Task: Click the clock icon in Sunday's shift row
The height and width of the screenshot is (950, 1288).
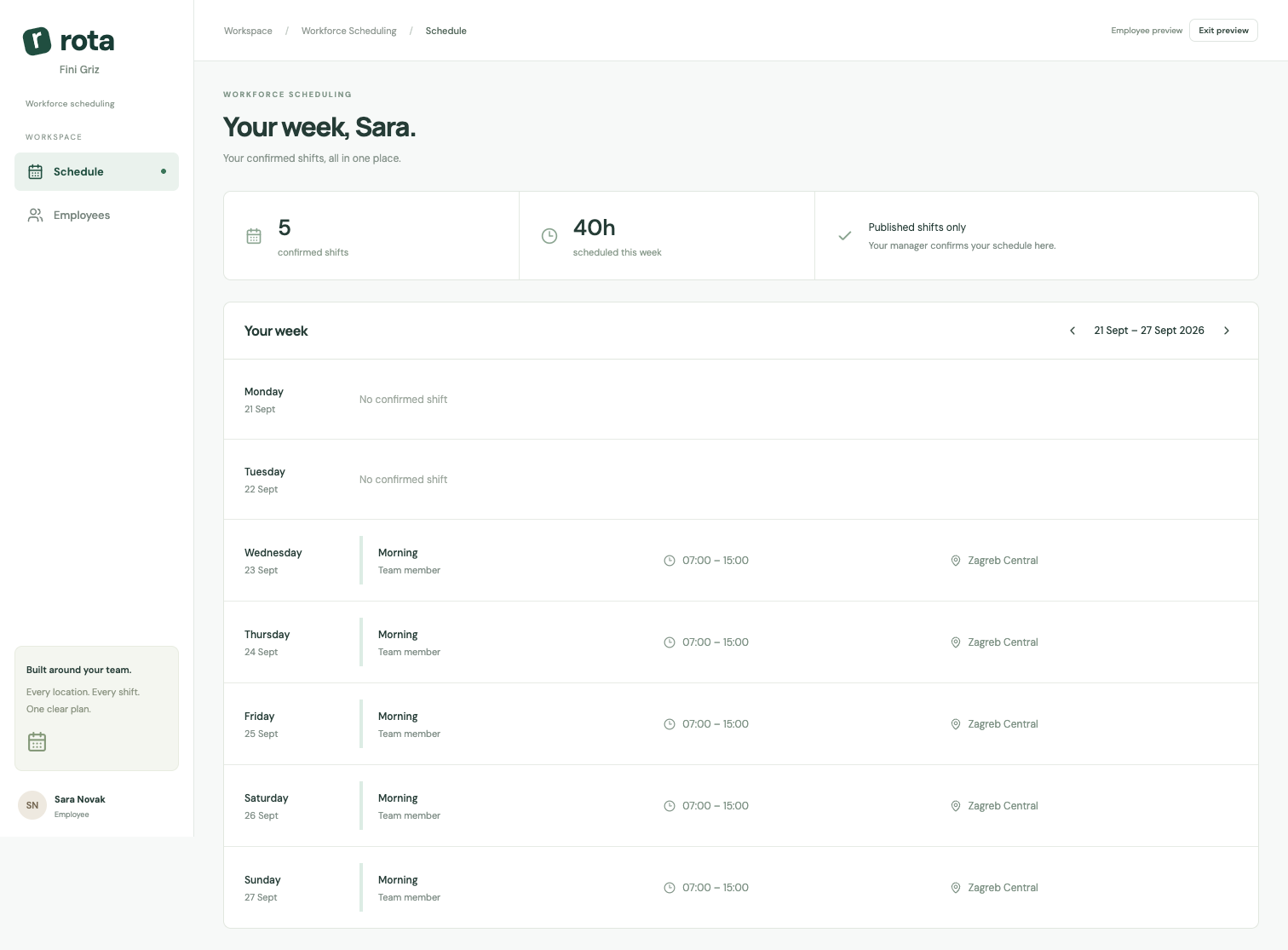Action: click(670, 888)
